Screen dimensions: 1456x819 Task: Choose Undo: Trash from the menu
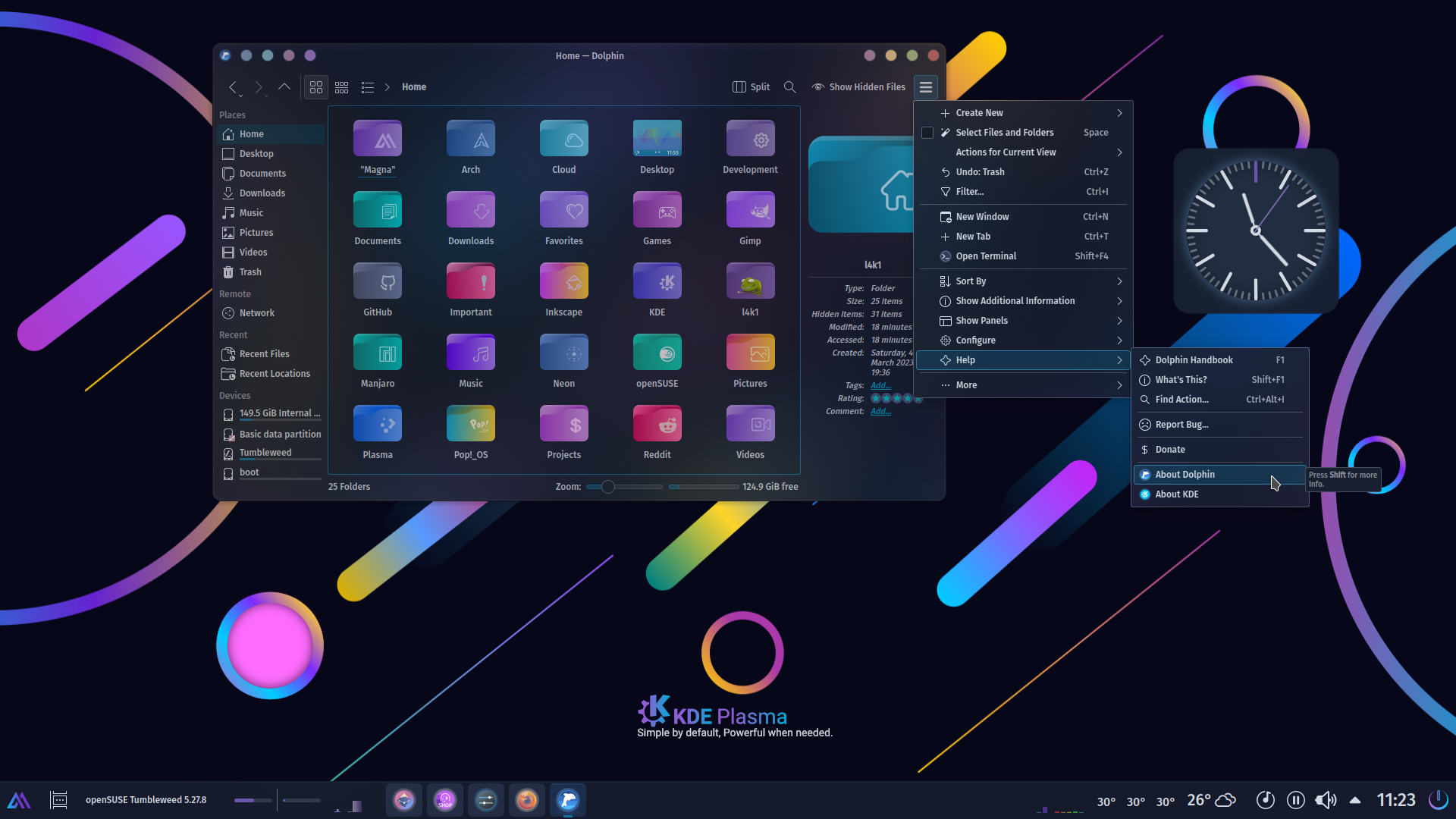click(x=1023, y=172)
